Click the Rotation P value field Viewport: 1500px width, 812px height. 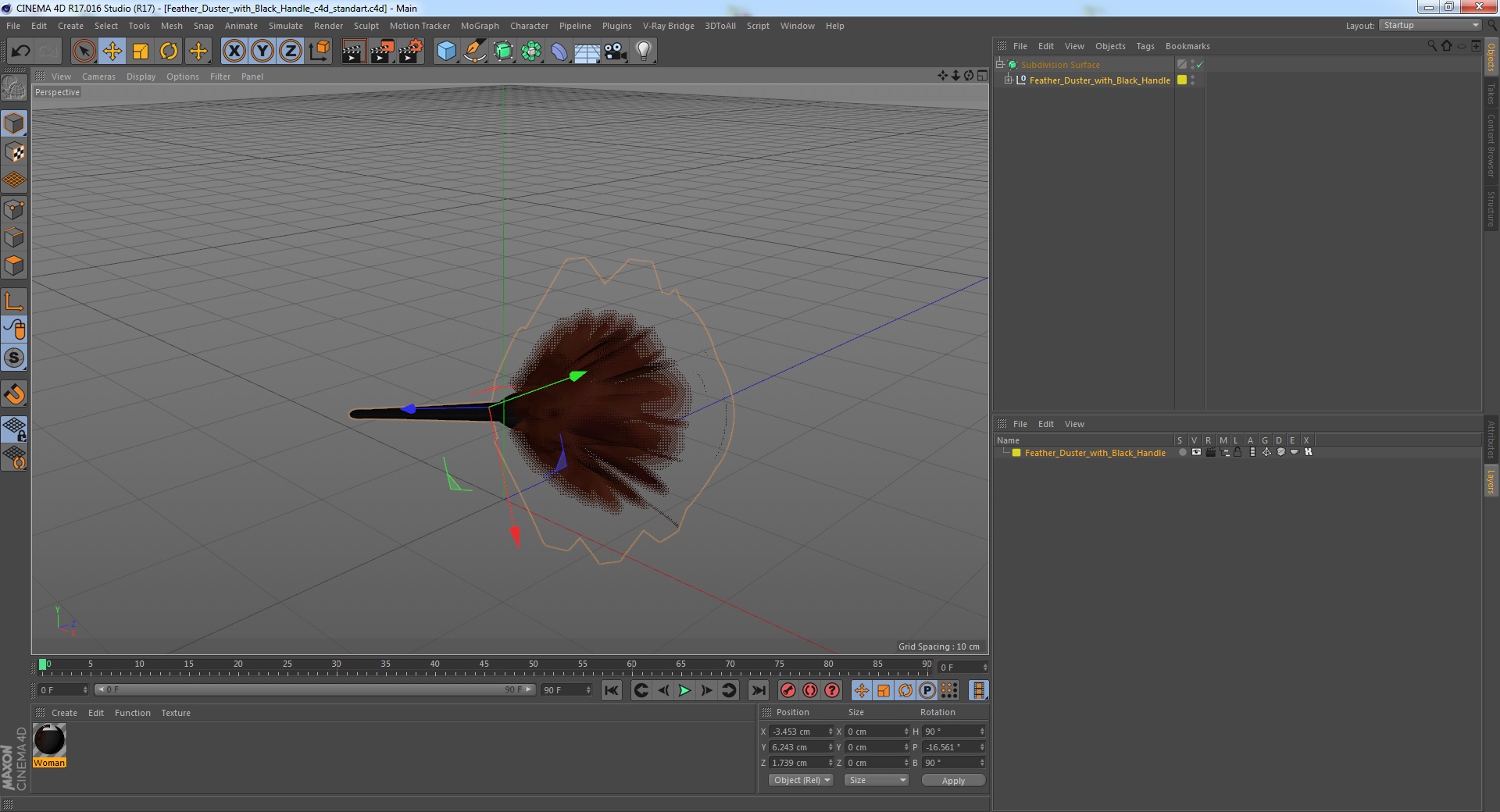pos(953,747)
